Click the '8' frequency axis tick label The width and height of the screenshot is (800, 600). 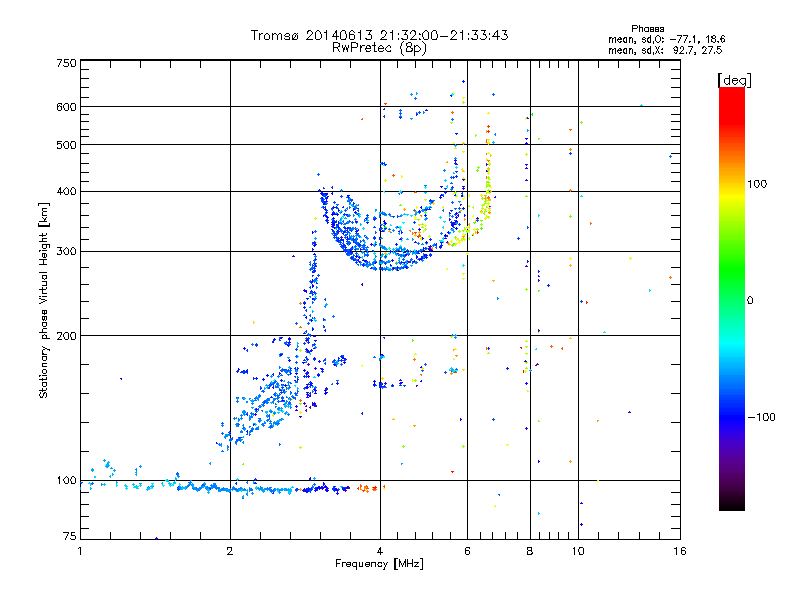click(x=530, y=551)
